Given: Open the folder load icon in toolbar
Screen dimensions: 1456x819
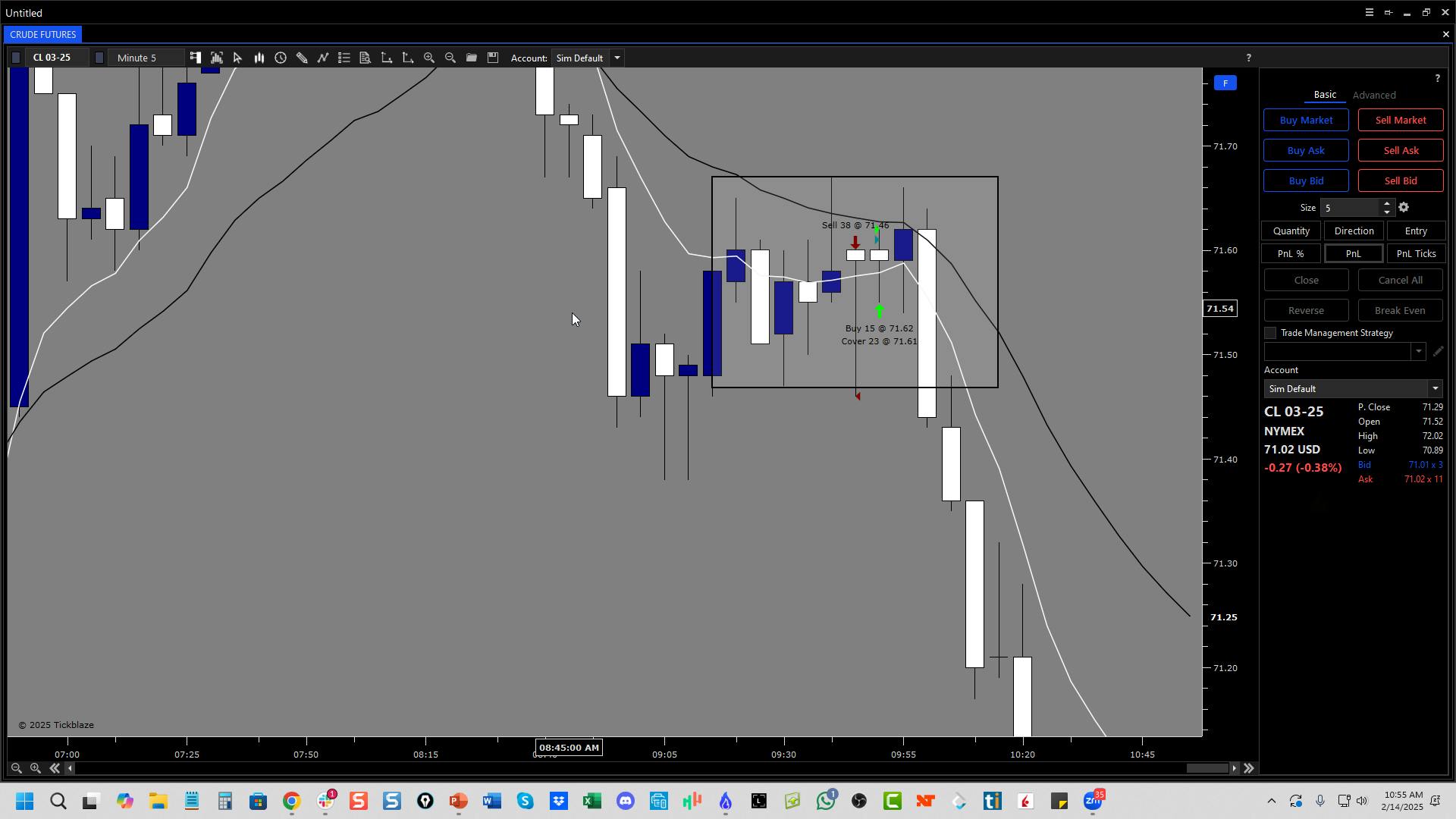Looking at the screenshot, I should coord(472,58).
